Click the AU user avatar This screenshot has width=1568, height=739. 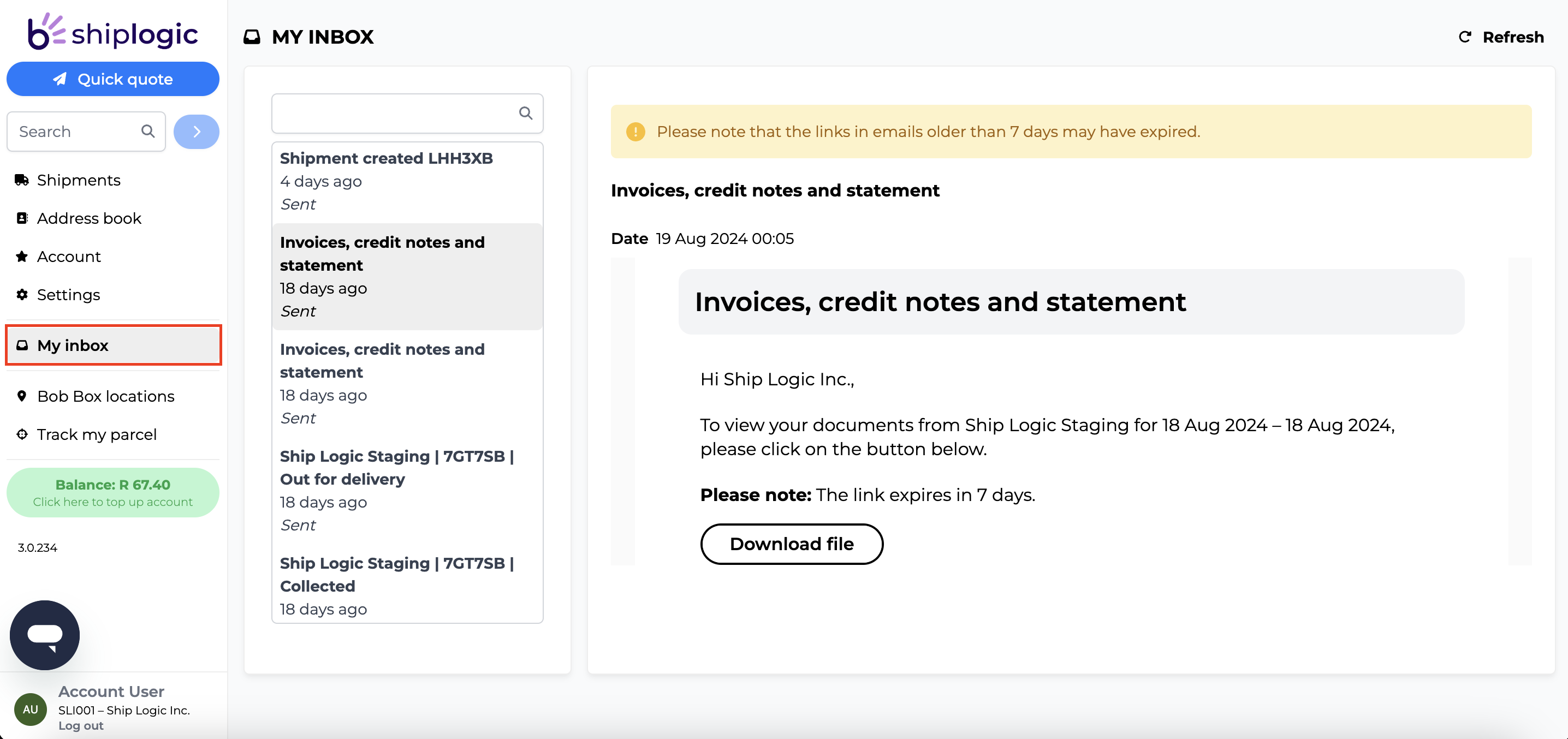(x=31, y=709)
